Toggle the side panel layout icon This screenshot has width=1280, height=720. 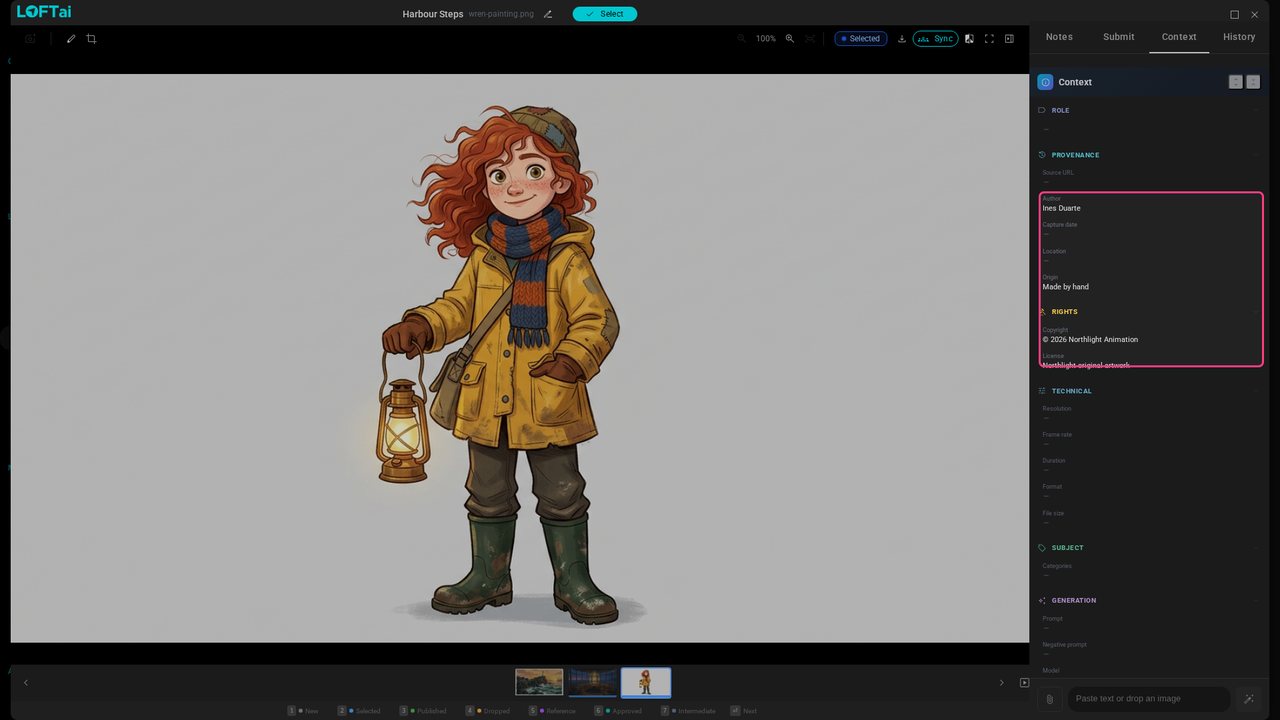1009,39
